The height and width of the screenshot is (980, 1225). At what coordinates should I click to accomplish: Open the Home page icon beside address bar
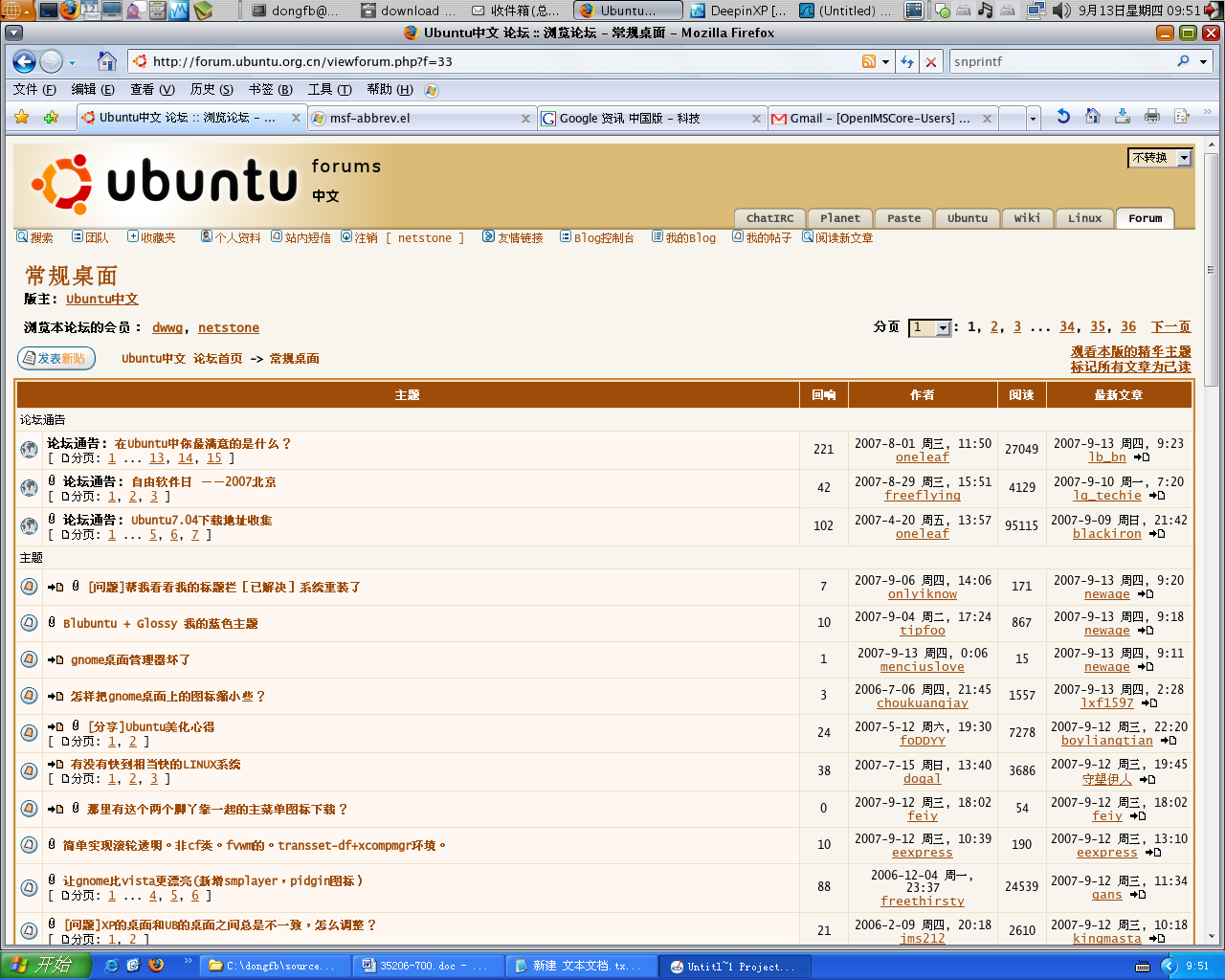click(x=107, y=61)
